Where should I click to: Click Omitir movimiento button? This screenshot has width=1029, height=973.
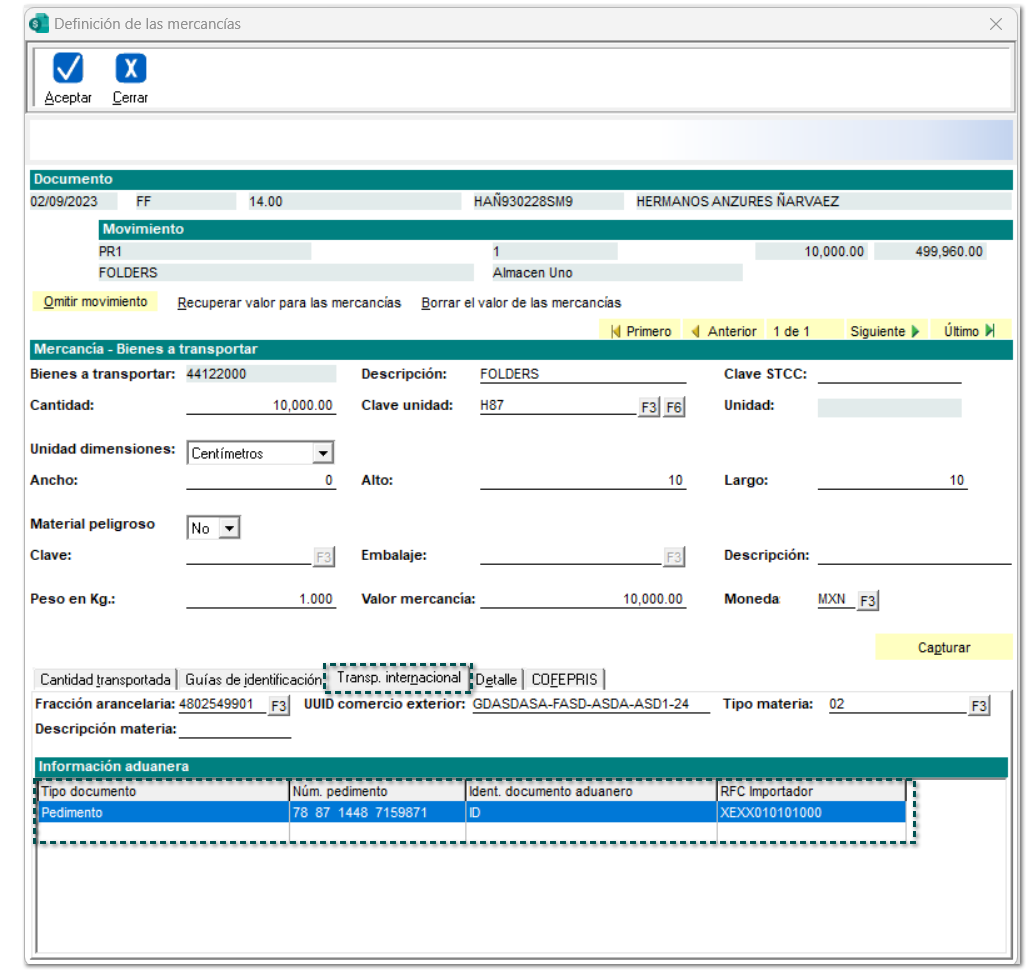(95, 302)
